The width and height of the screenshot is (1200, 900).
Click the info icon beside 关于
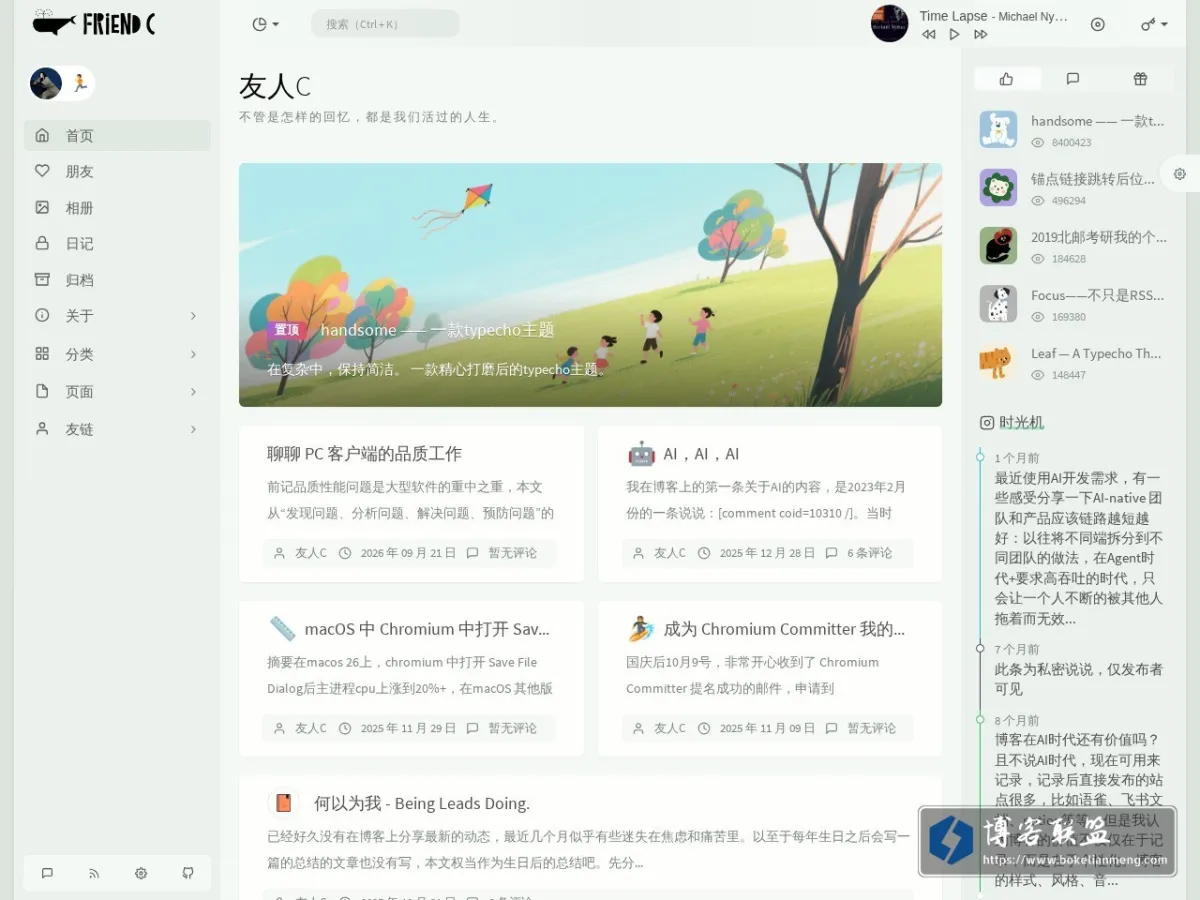pyautogui.click(x=42, y=315)
